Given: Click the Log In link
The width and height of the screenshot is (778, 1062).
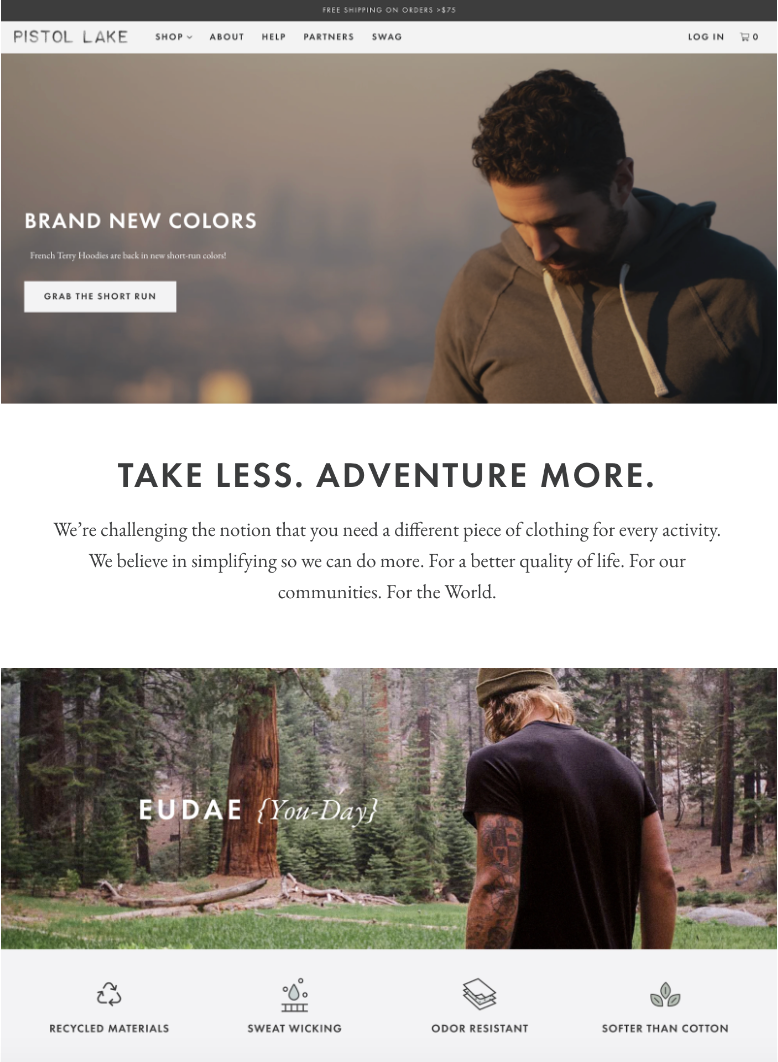Looking at the screenshot, I should pyautogui.click(x=706, y=37).
